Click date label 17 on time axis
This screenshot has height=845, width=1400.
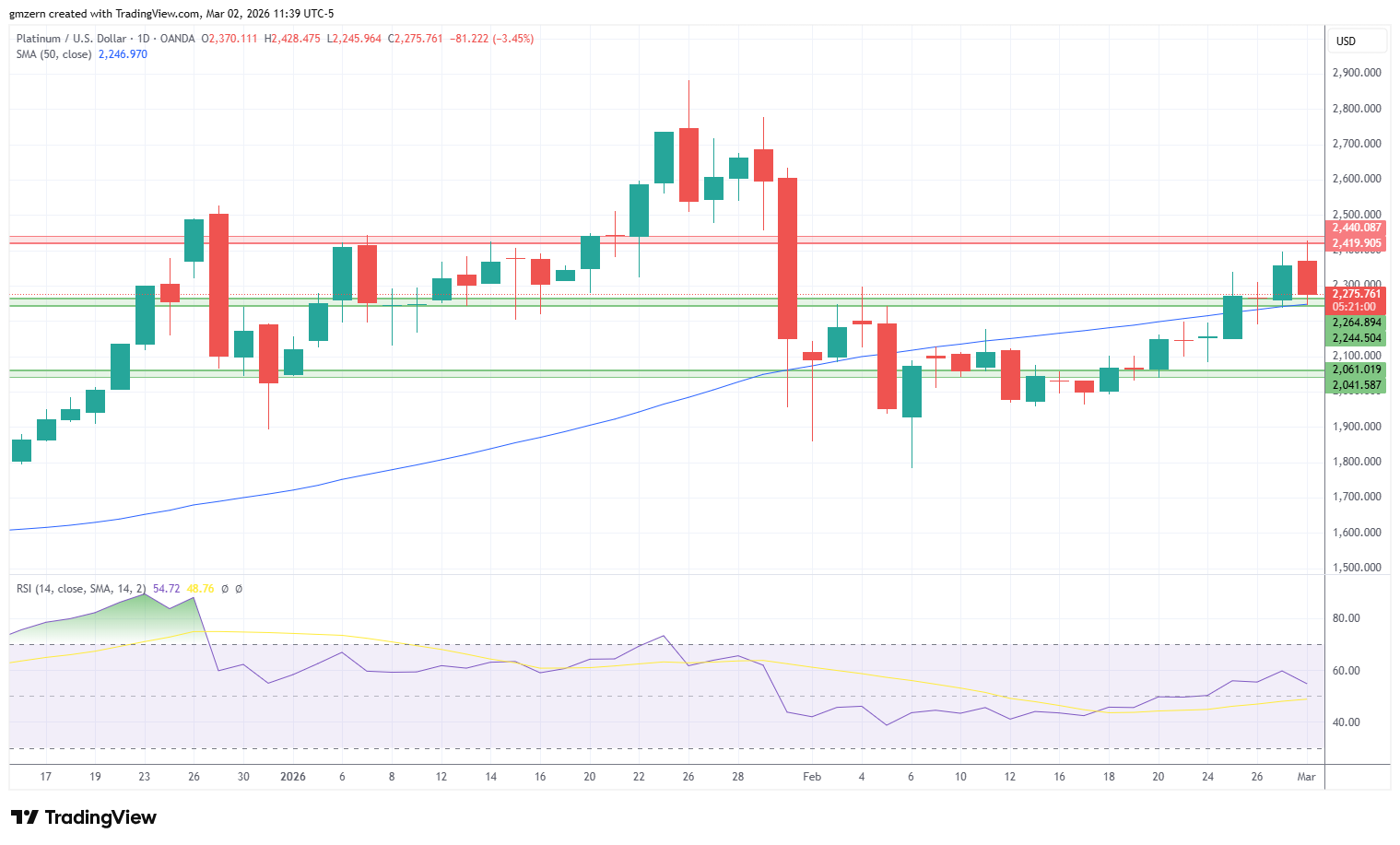46,777
